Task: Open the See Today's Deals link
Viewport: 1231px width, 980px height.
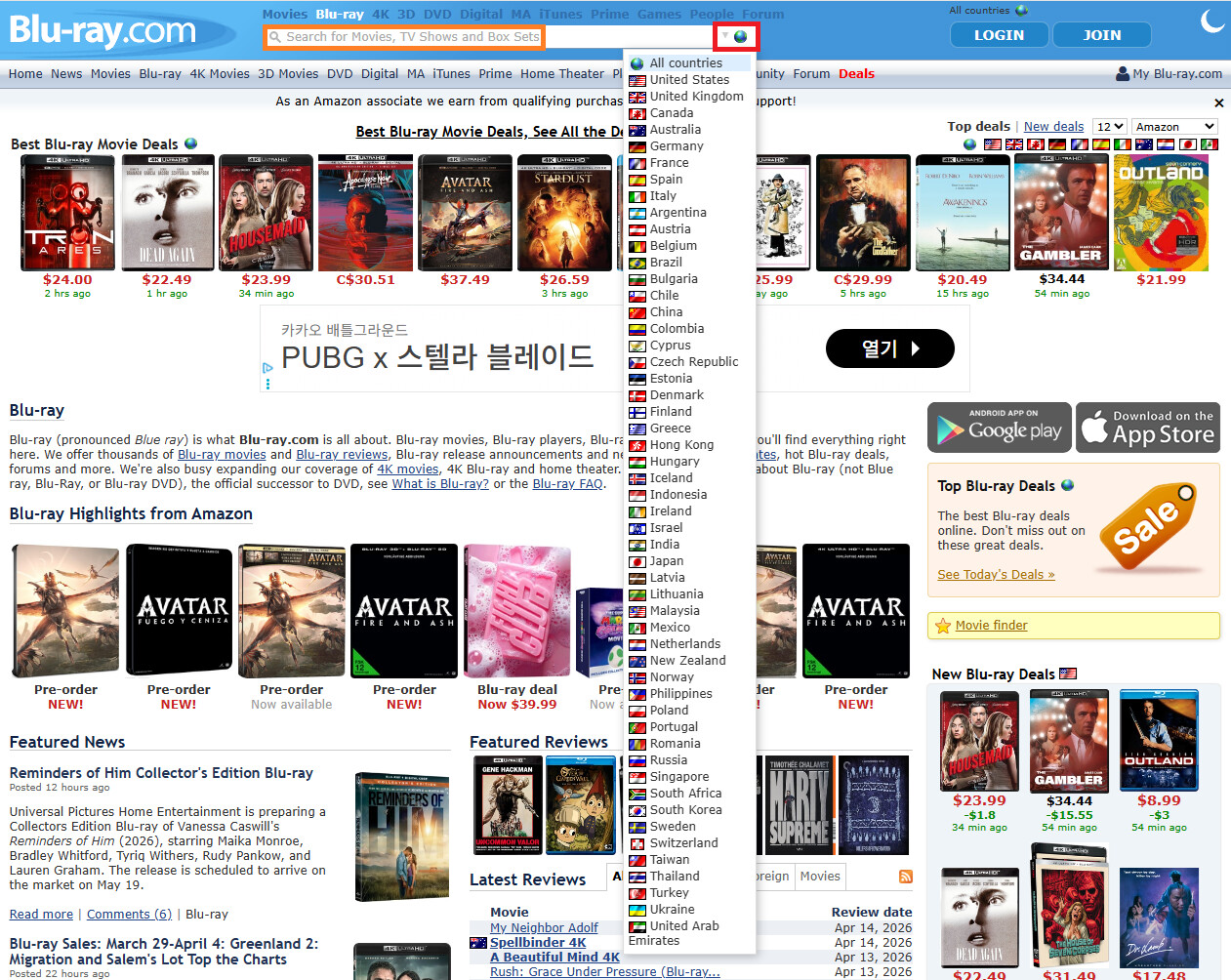Action: (x=996, y=574)
